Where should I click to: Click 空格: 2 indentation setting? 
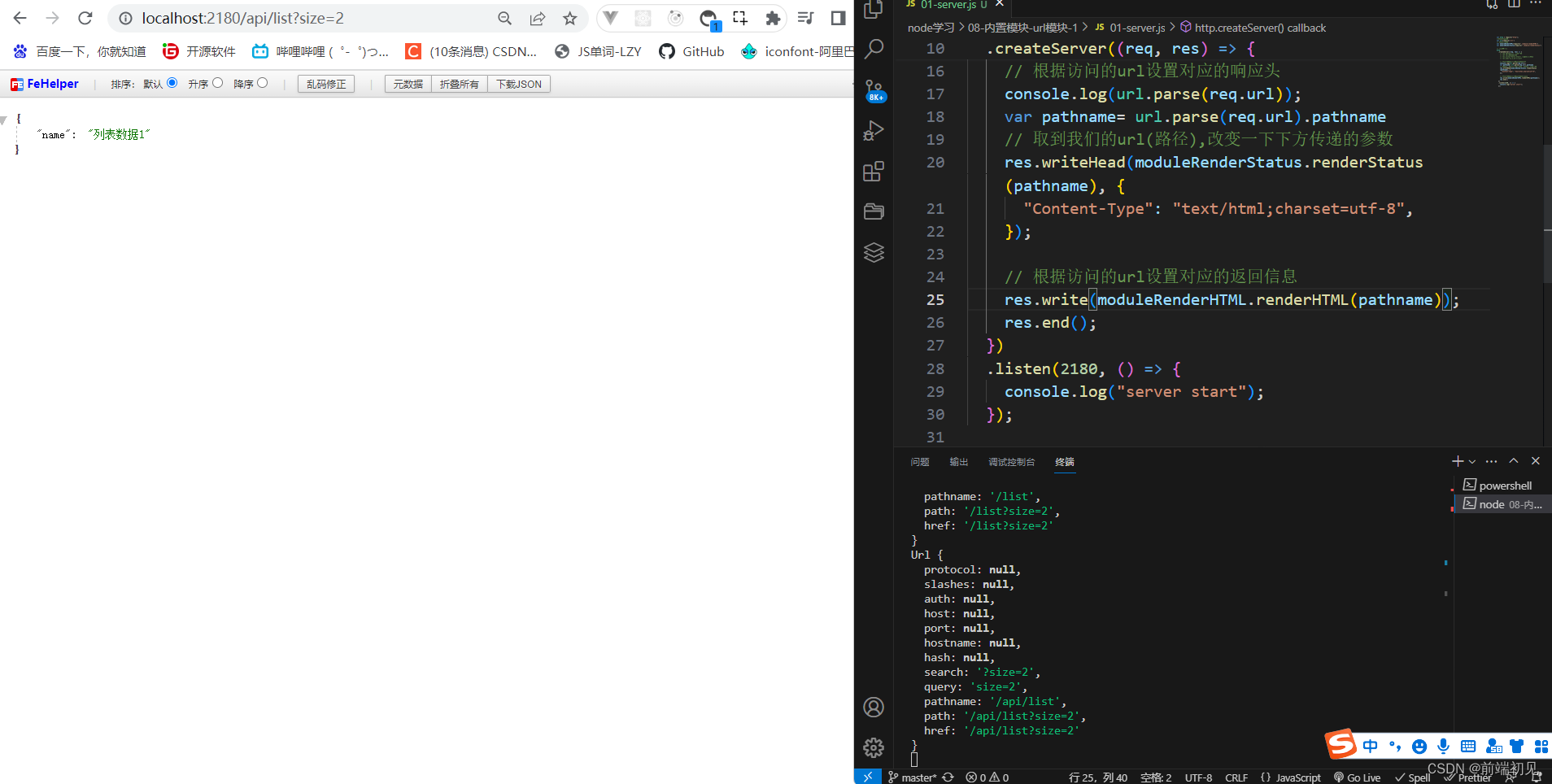pos(1156,777)
